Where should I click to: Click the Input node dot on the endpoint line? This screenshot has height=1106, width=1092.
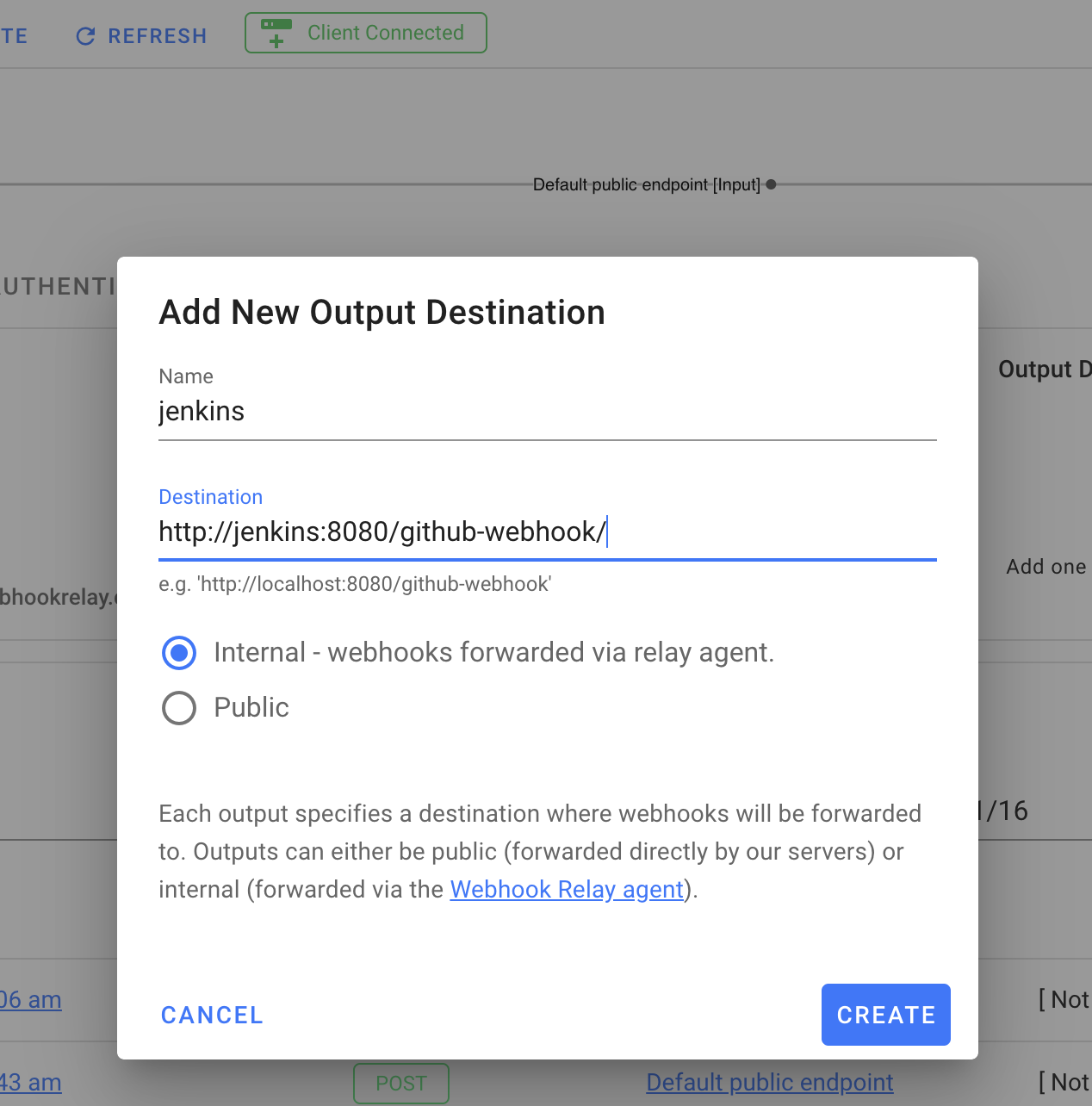pos(771,184)
